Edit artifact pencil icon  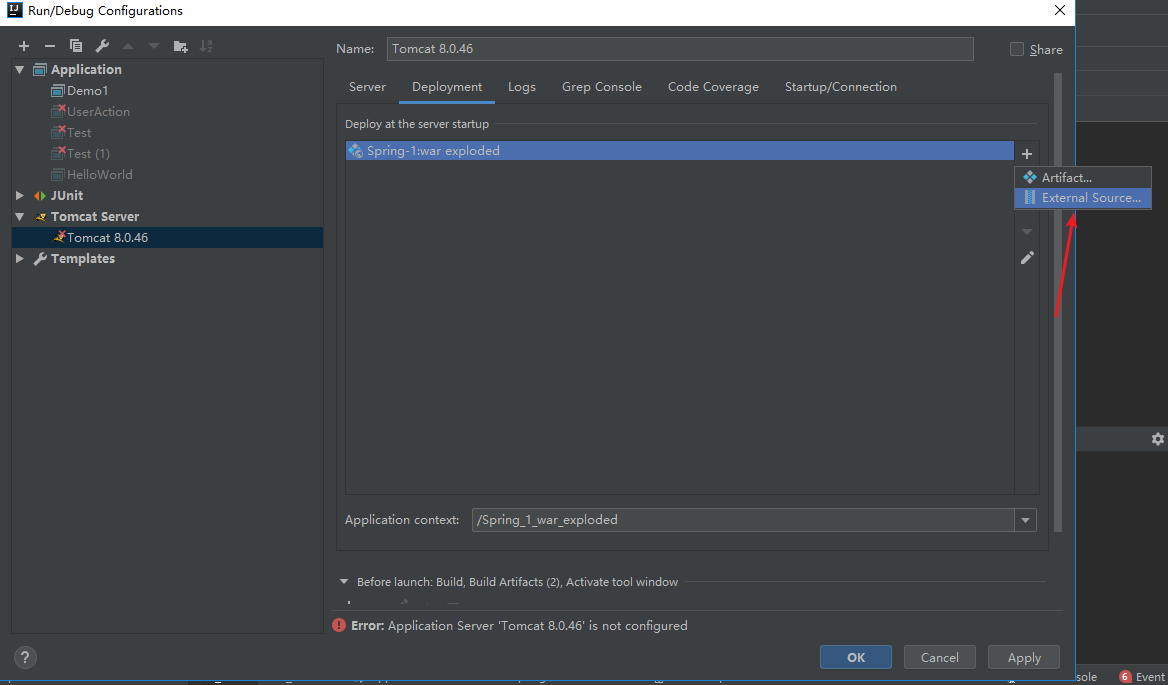click(1027, 258)
